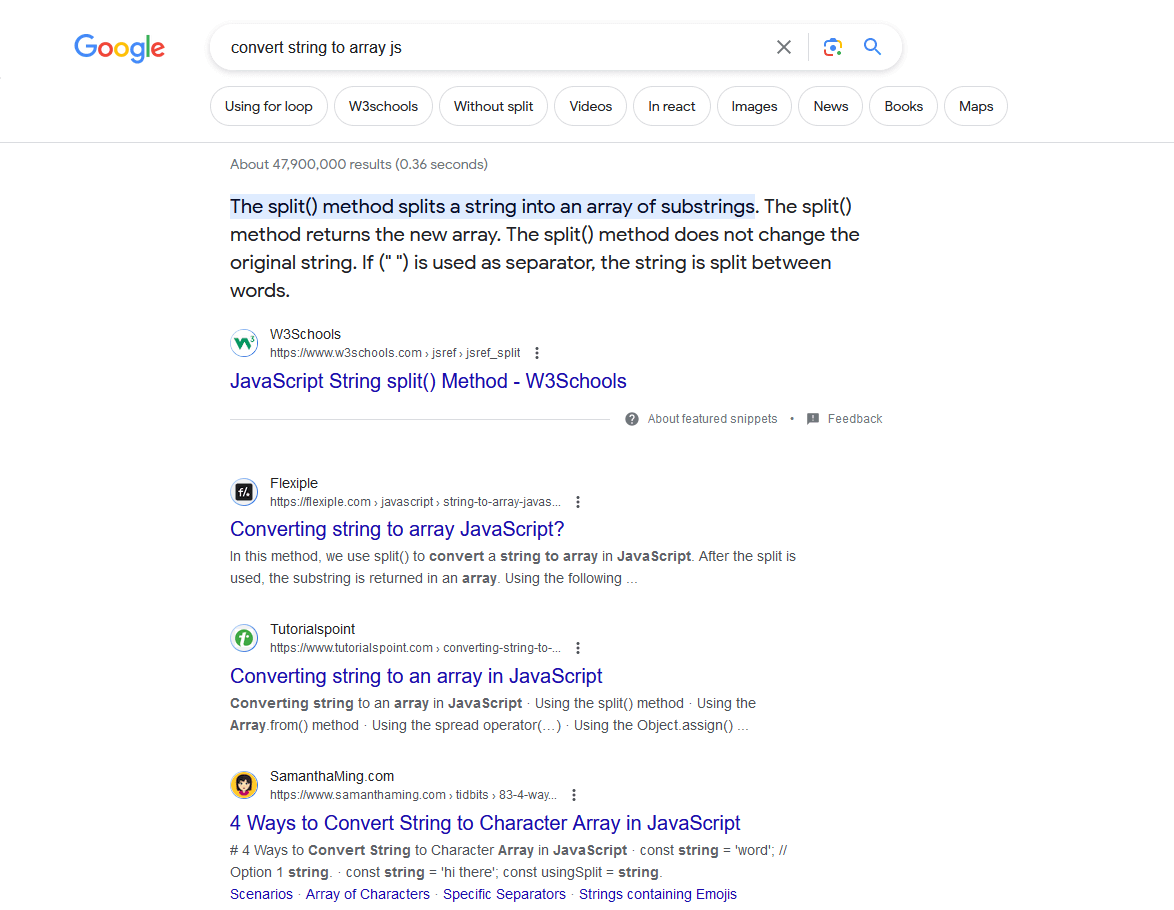
Task: Click the Flexiple favicon
Action: click(x=244, y=492)
